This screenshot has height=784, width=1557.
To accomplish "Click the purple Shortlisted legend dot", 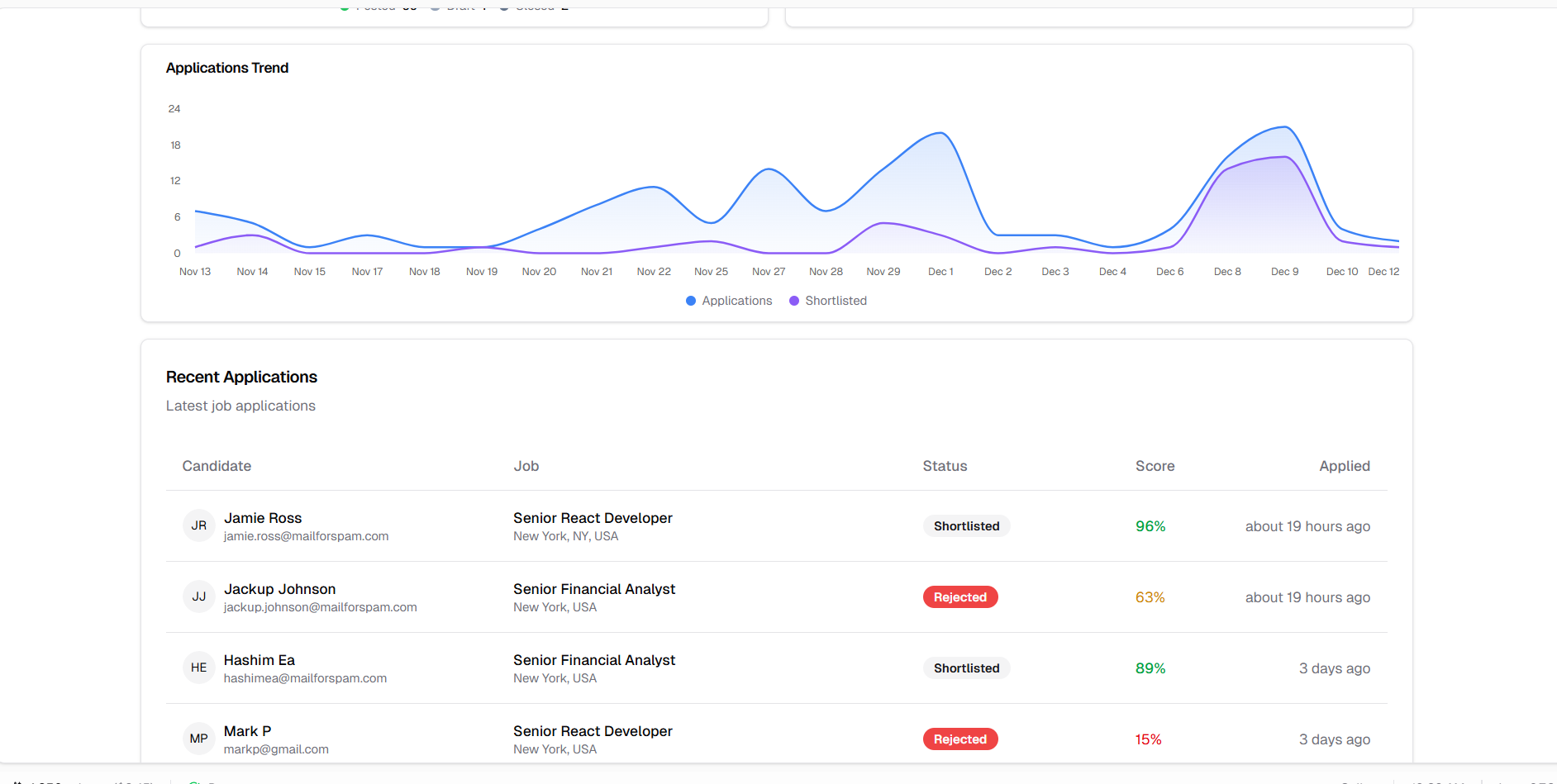I will 794,301.
